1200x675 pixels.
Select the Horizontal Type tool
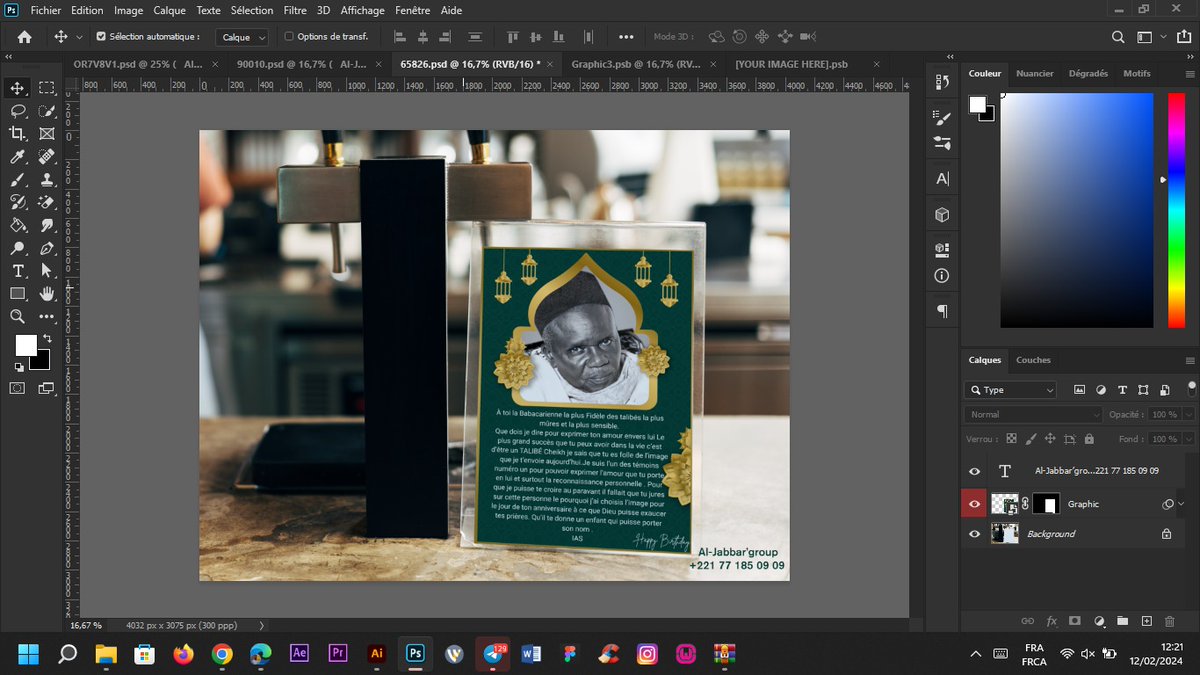[x=17, y=271]
